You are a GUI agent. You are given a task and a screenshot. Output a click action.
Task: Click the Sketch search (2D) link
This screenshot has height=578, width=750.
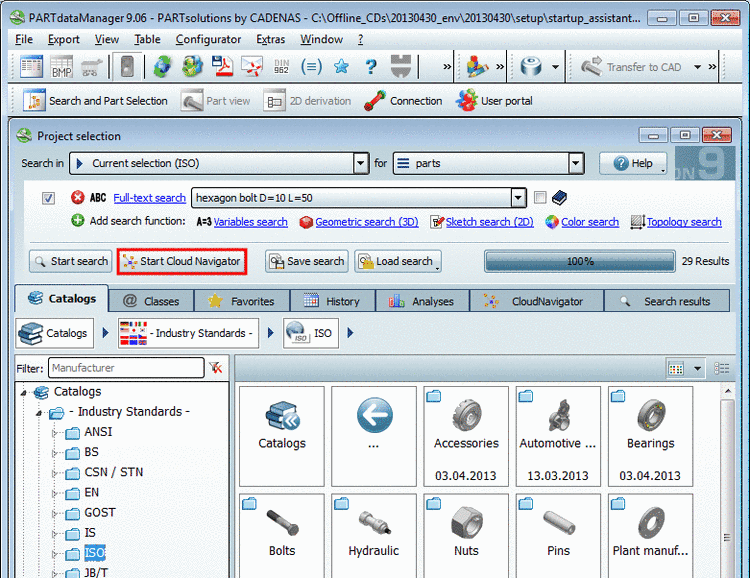pyautogui.click(x=489, y=222)
